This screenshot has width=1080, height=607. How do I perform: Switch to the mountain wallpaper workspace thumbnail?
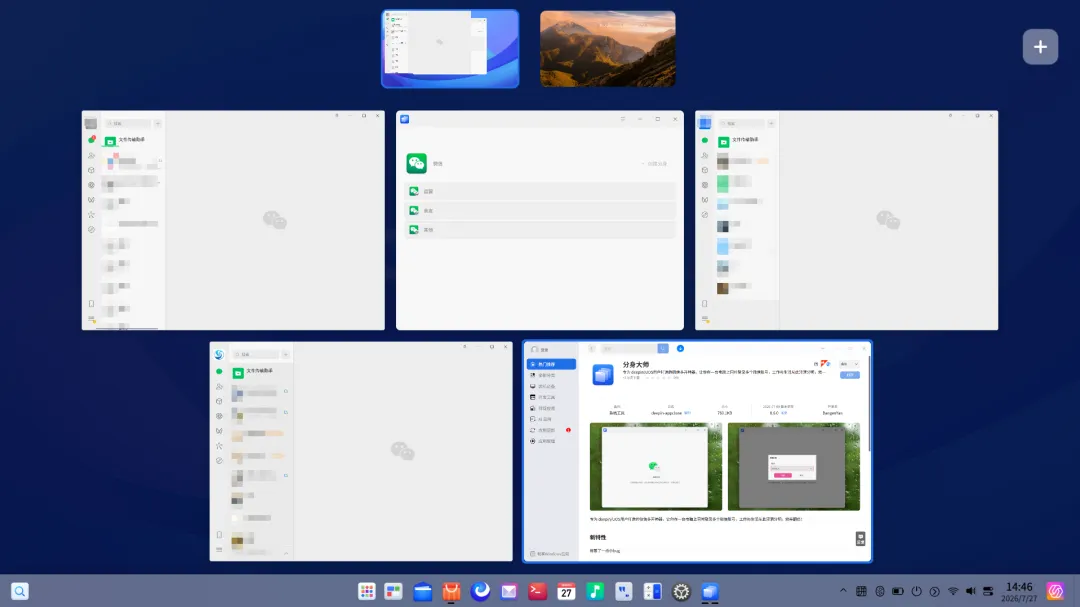(608, 49)
